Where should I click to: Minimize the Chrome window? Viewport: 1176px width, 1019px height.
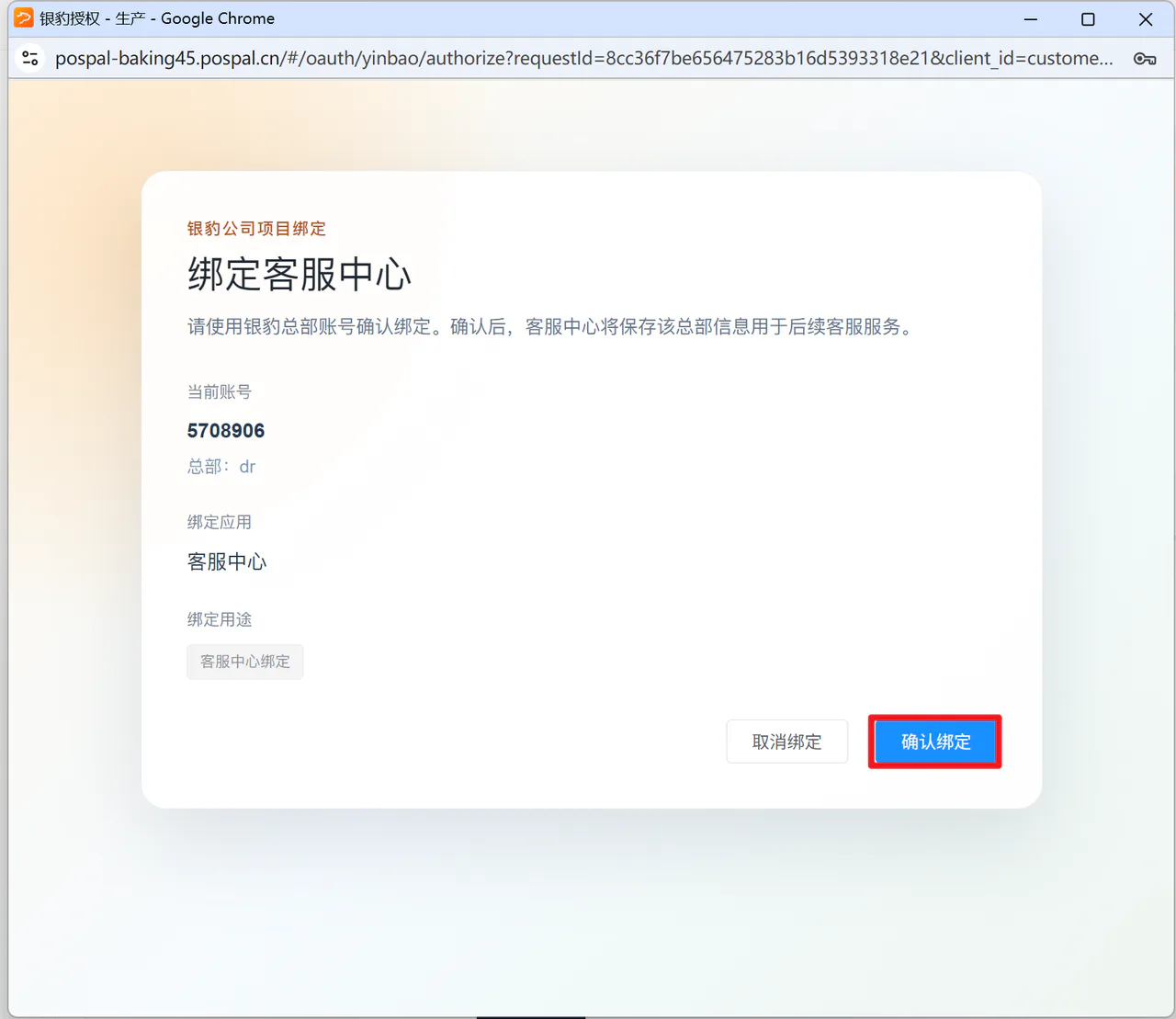[x=1031, y=19]
